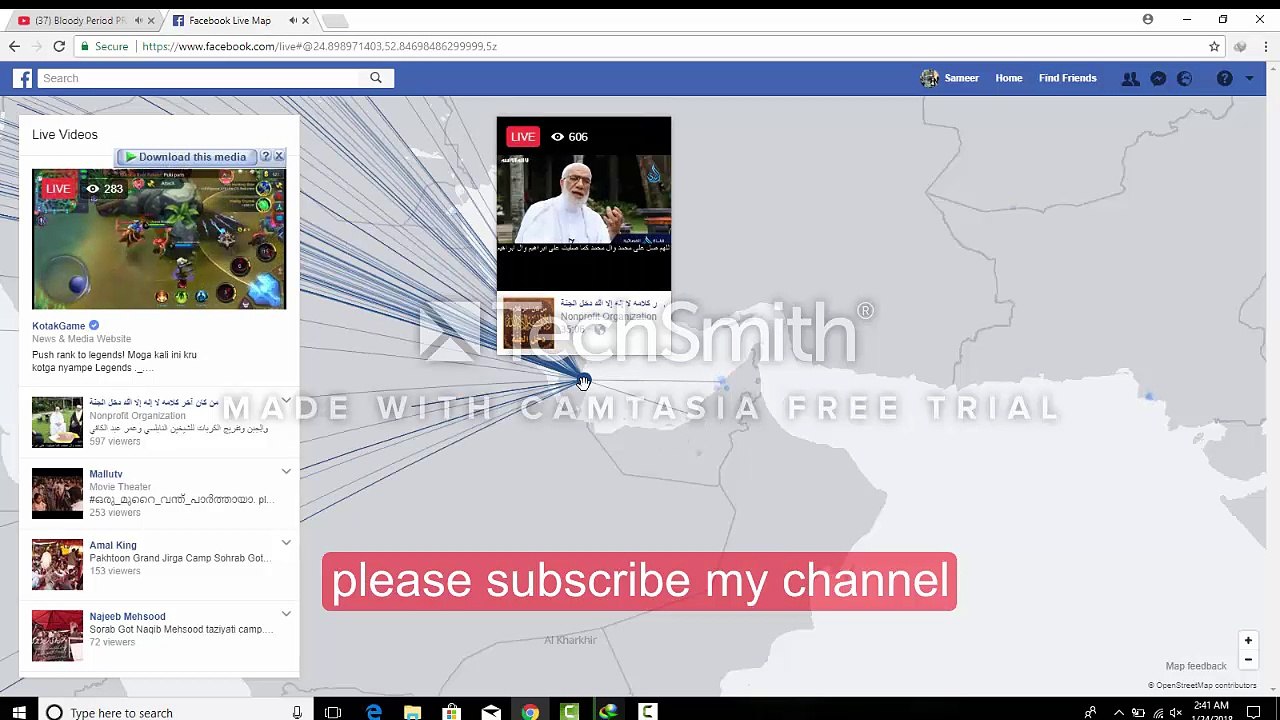Bookmark this page with the star
This screenshot has height=720, width=1280.
[1214, 46]
